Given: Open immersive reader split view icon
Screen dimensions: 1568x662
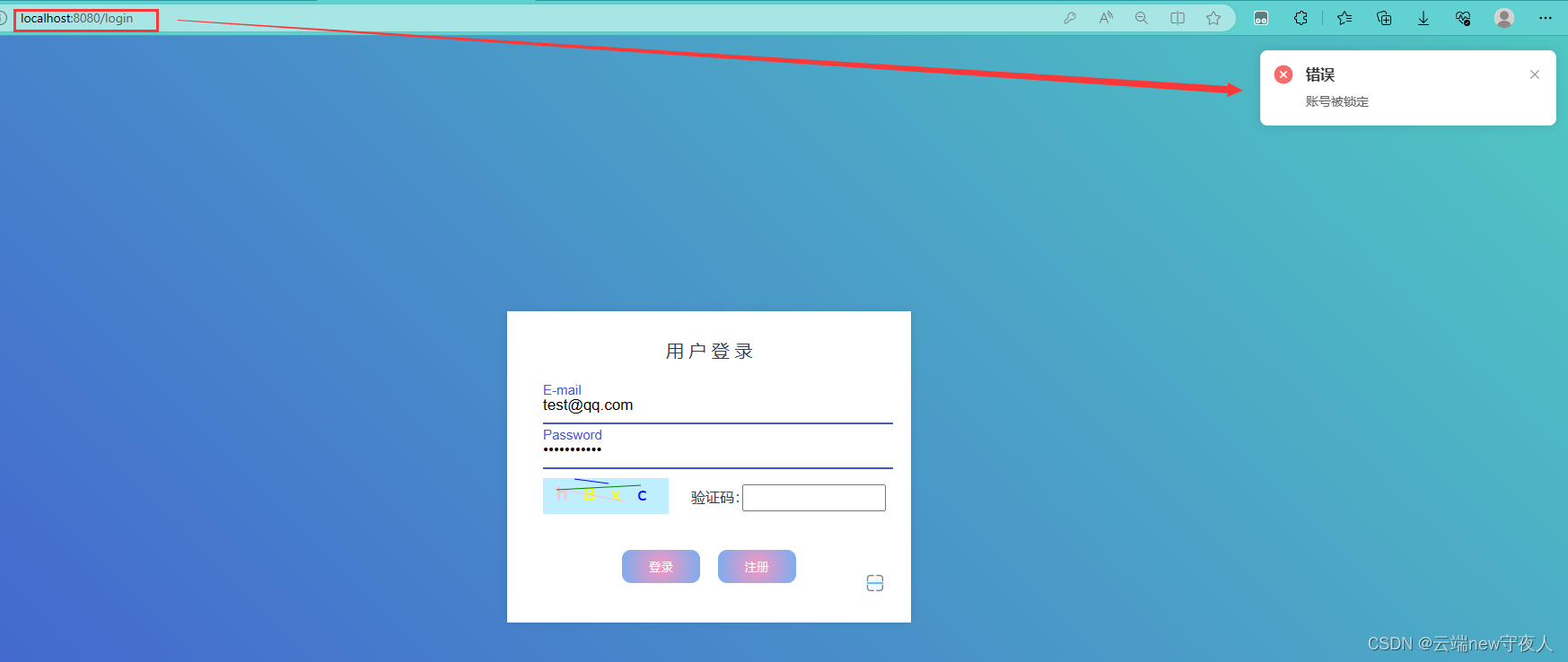Looking at the screenshot, I should tap(1178, 18).
